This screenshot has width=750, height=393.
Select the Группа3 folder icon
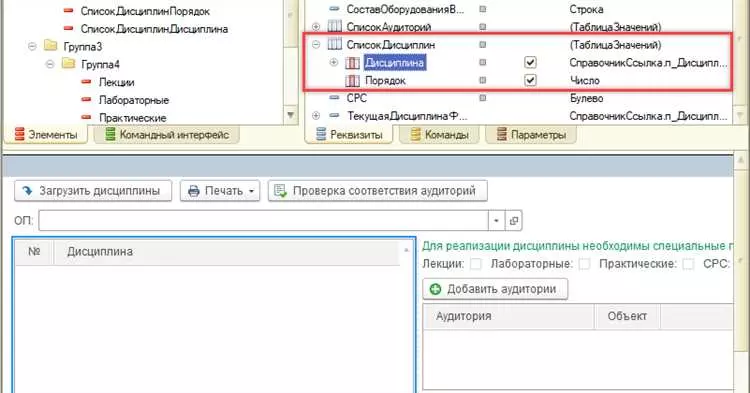click(50, 46)
